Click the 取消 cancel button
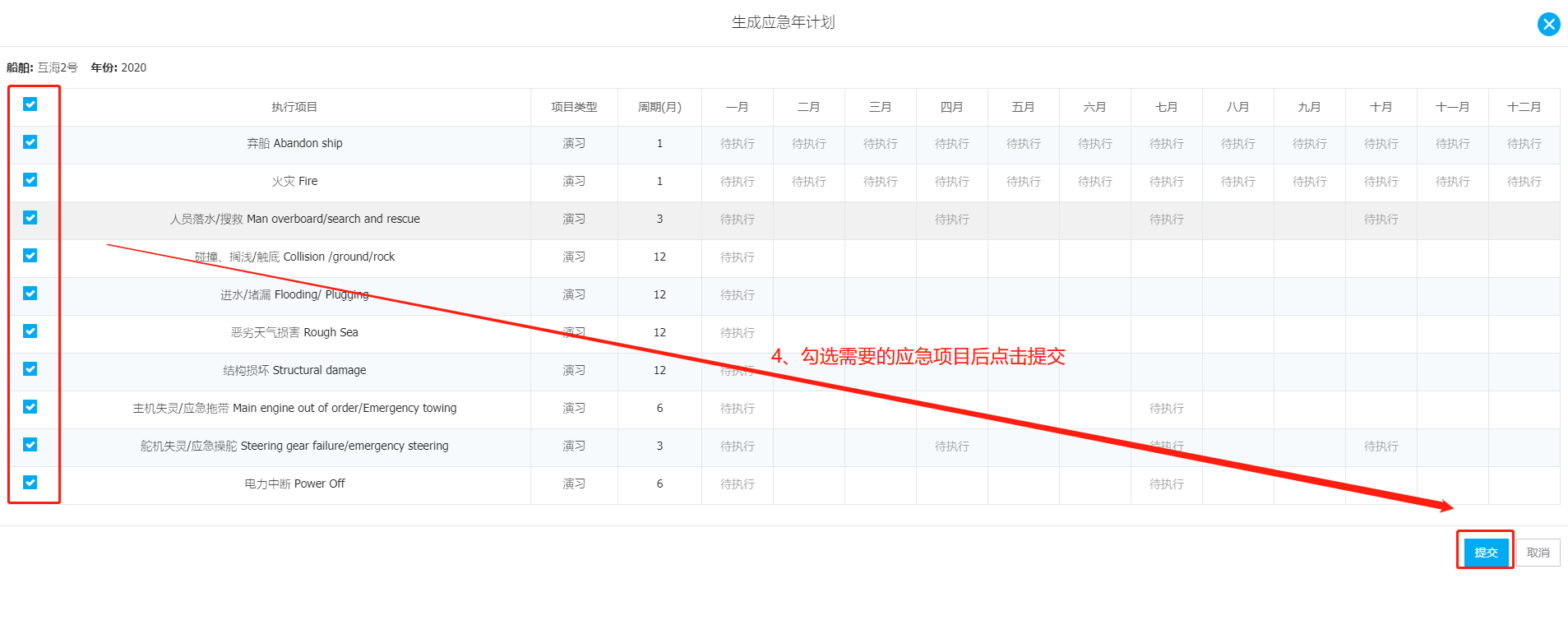Viewport: 1568px width, 620px height. 1538,553
